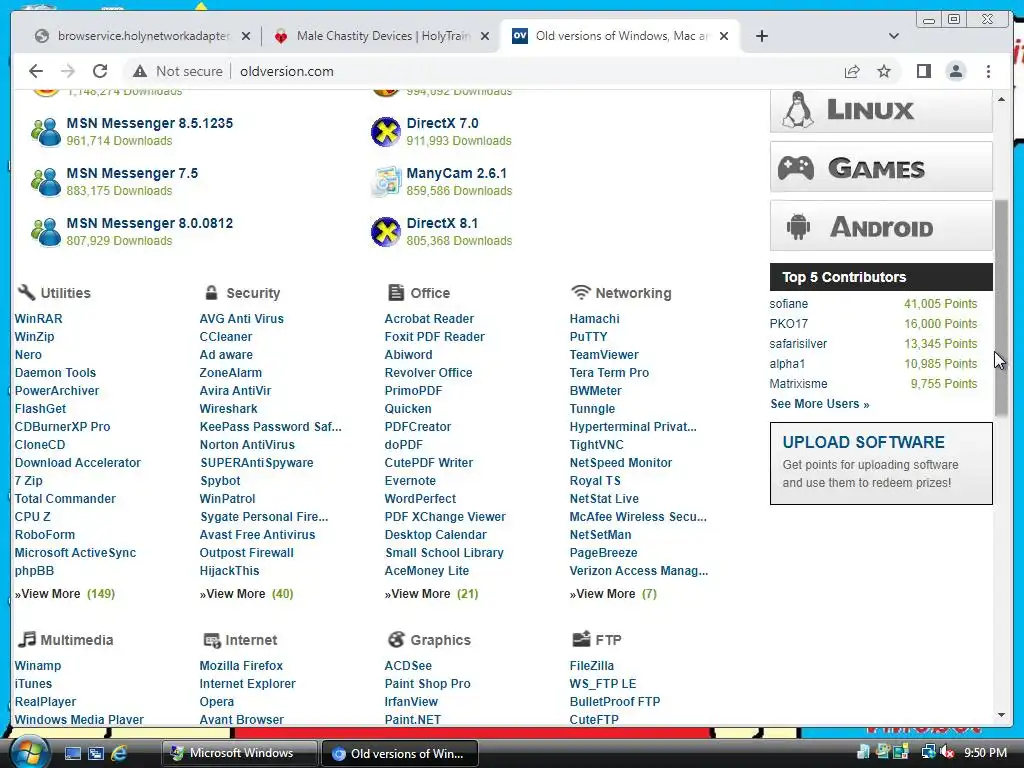This screenshot has height=768, width=1024.
Task: Click the show desktop quick launch icon
Action: pos(72,753)
